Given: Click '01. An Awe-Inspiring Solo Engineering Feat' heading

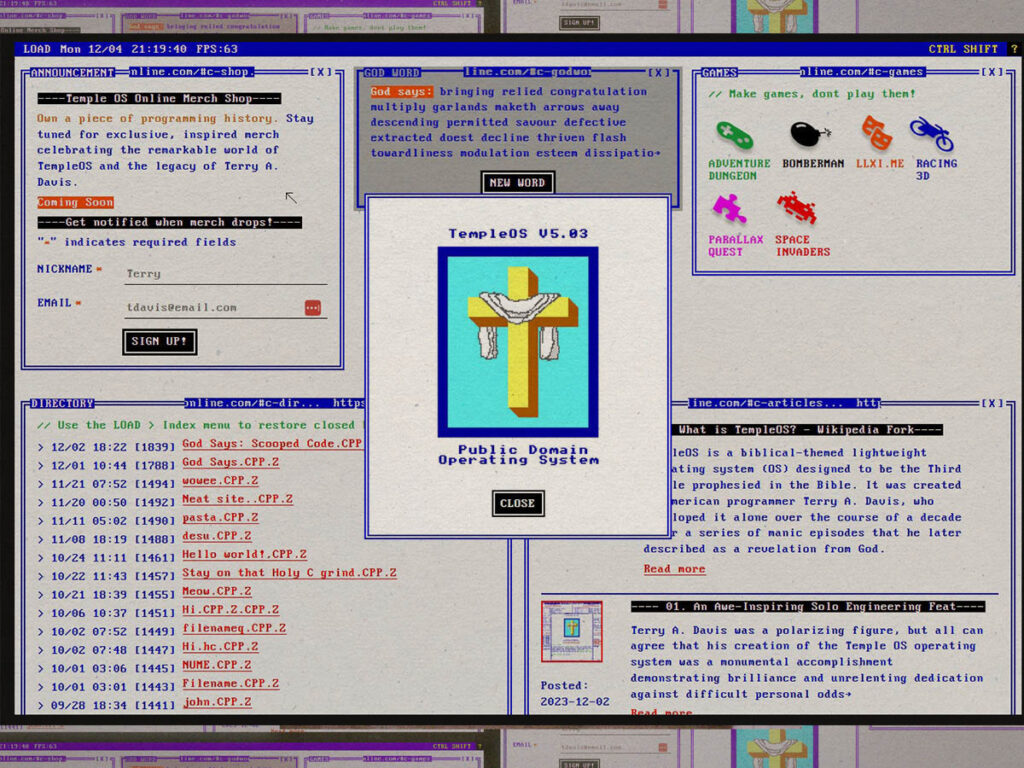Looking at the screenshot, I should pos(808,607).
